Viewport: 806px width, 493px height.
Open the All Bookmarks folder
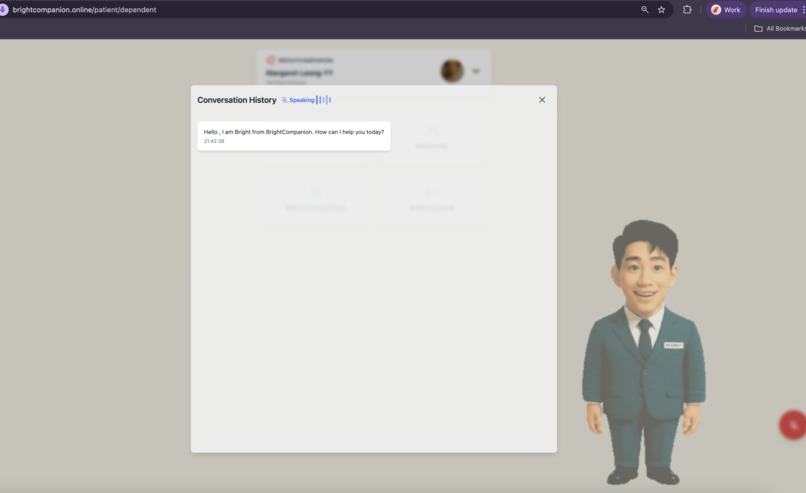(x=780, y=29)
